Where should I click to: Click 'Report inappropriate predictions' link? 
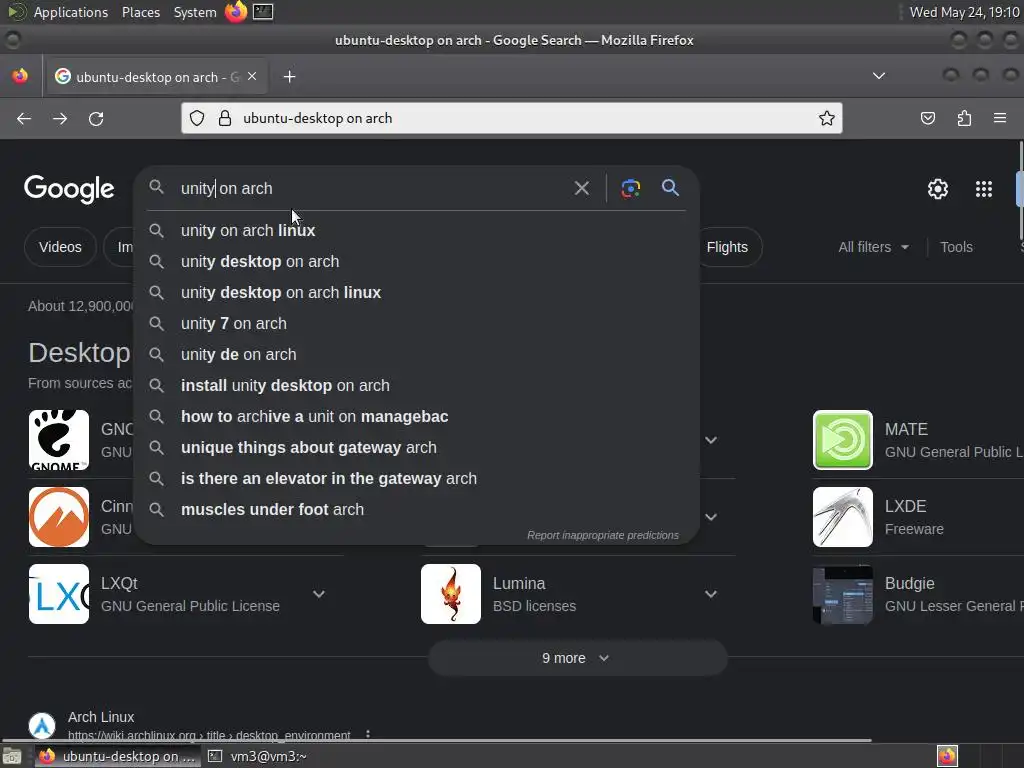[603, 535]
